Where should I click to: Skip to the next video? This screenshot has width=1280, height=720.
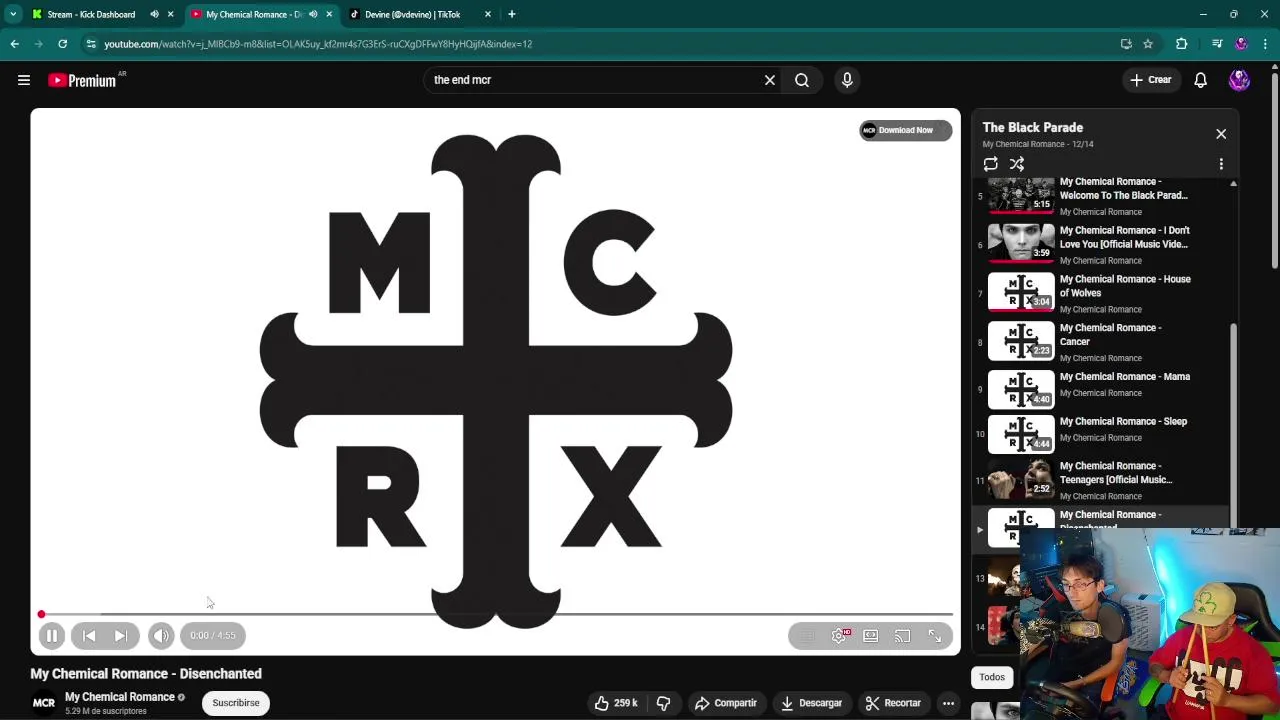121,635
